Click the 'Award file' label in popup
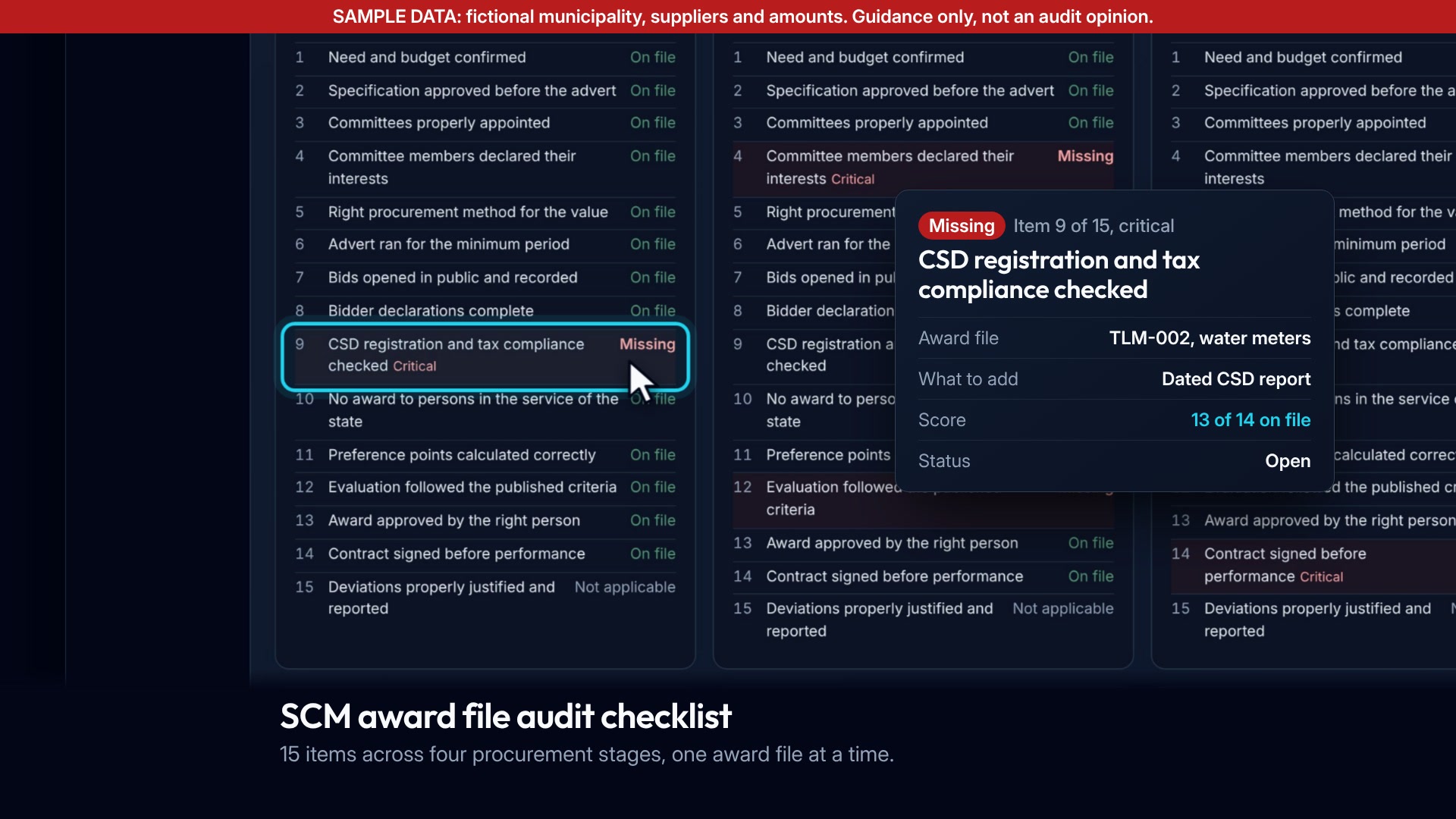 958,338
